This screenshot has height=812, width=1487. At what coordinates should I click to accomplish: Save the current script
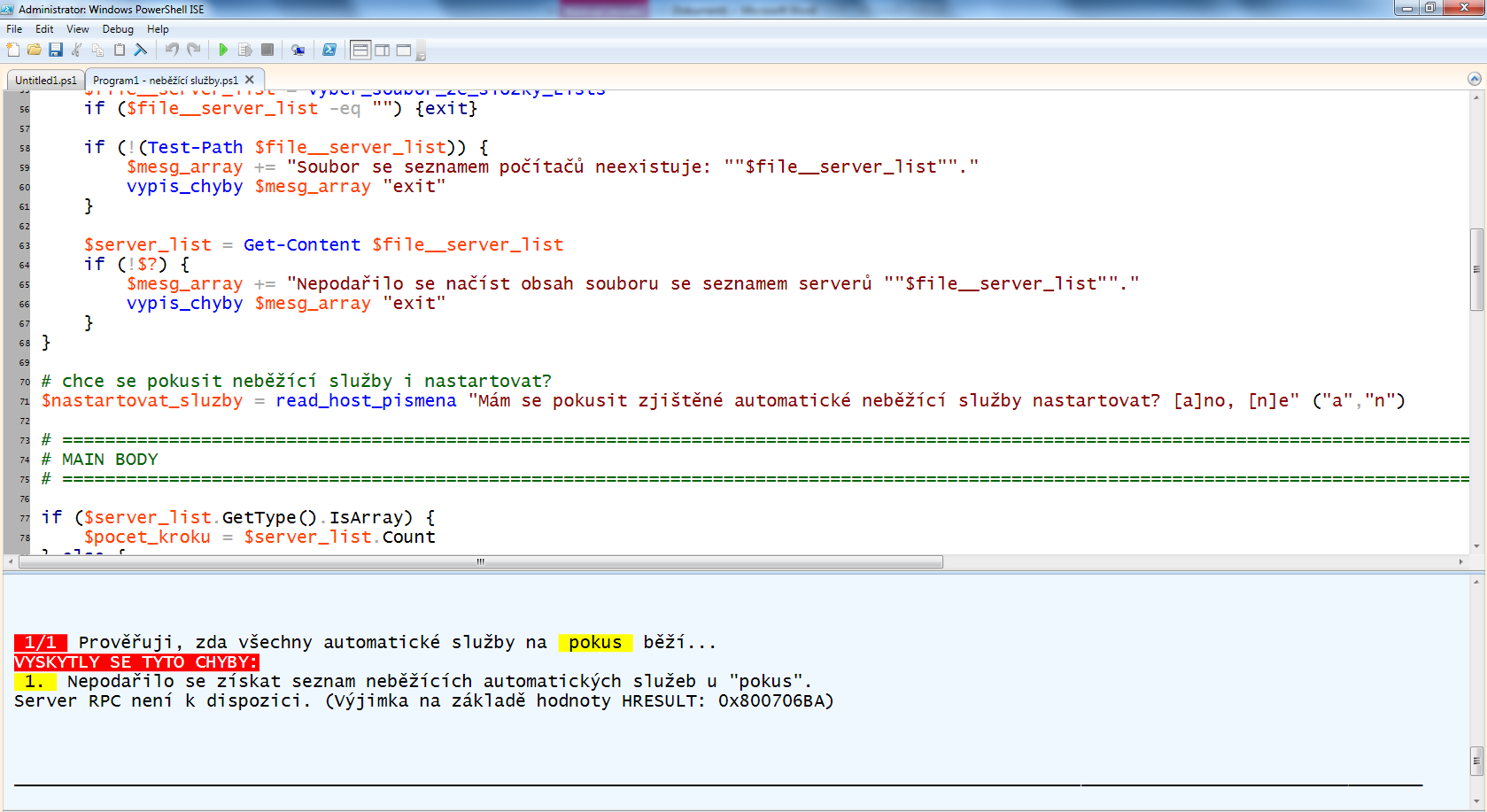(56, 50)
